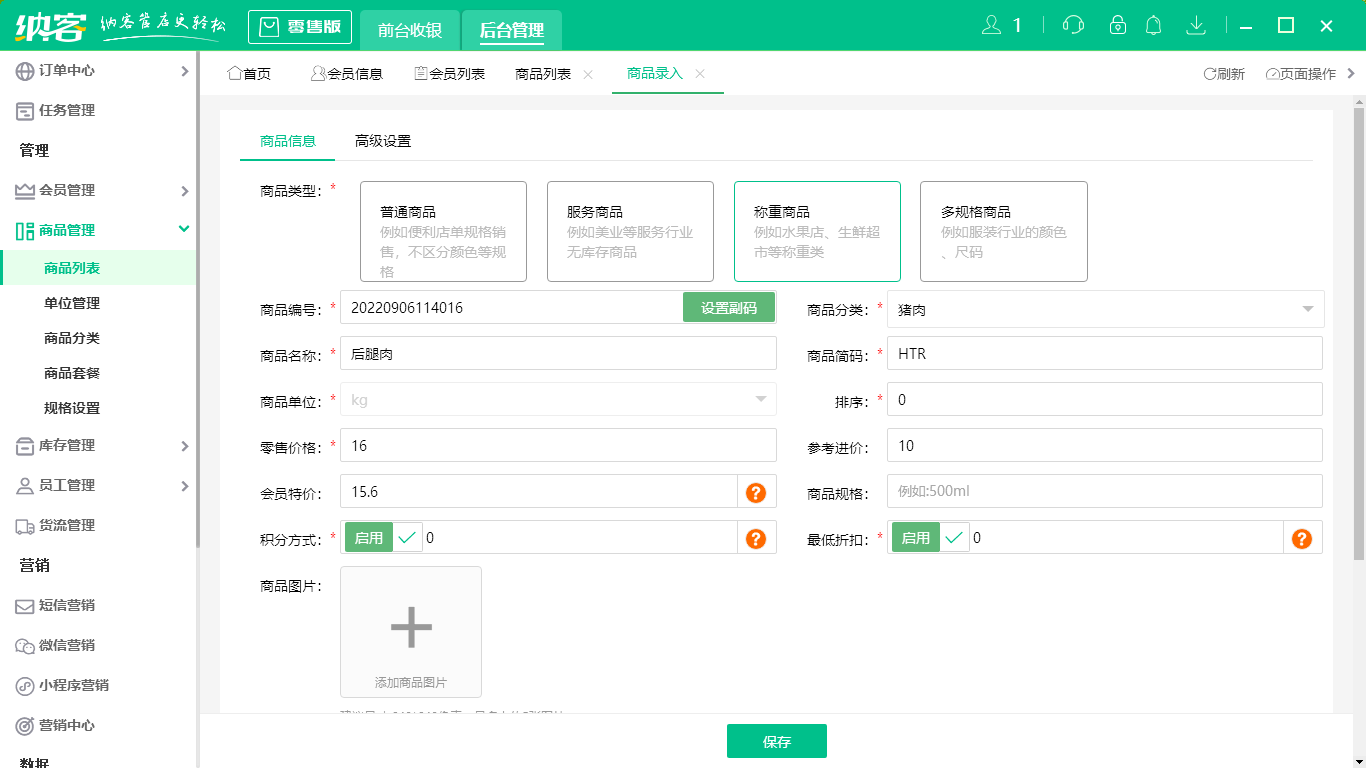Open the notification bell icon
Screen dimensions: 1366x768
[x=1154, y=26]
